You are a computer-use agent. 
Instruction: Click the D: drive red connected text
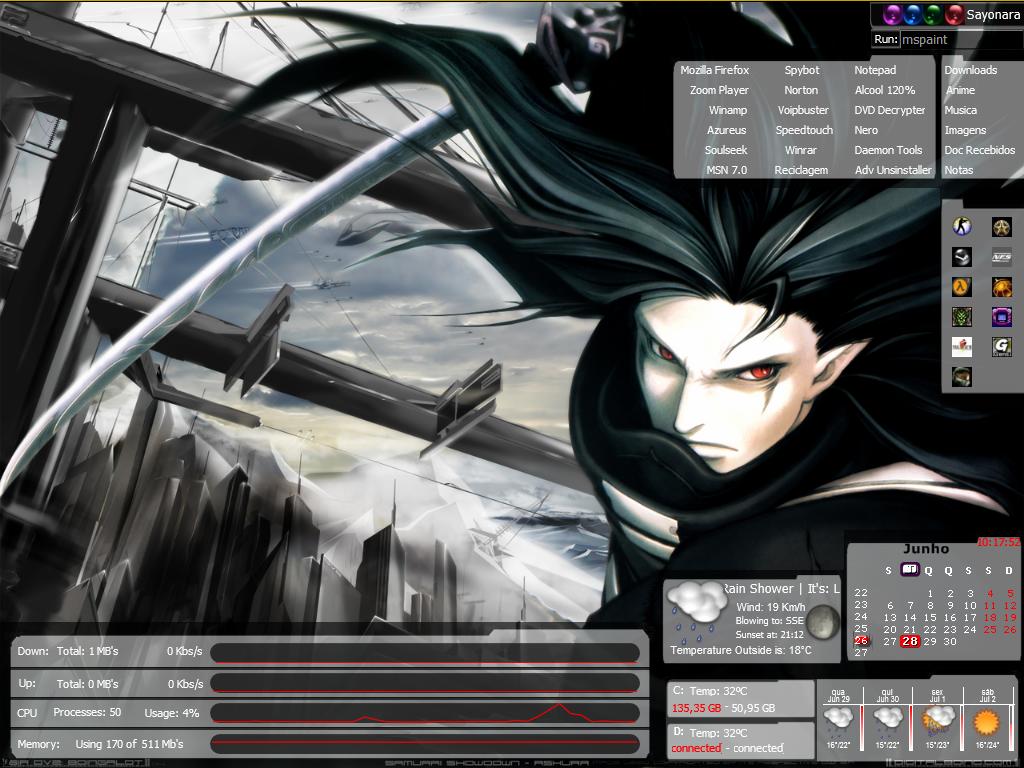pyautogui.click(x=696, y=748)
